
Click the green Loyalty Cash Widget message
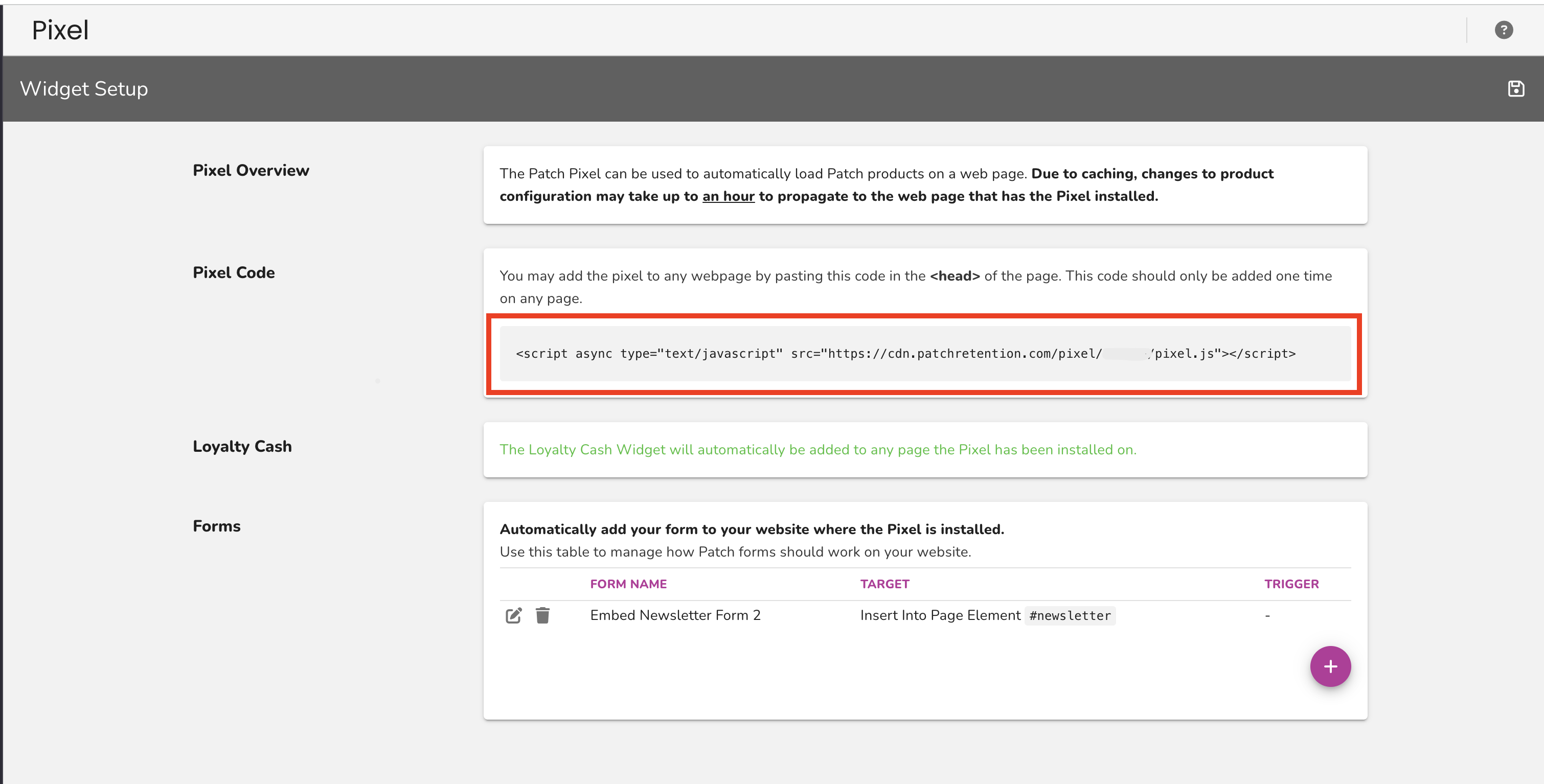click(x=818, y=450)
